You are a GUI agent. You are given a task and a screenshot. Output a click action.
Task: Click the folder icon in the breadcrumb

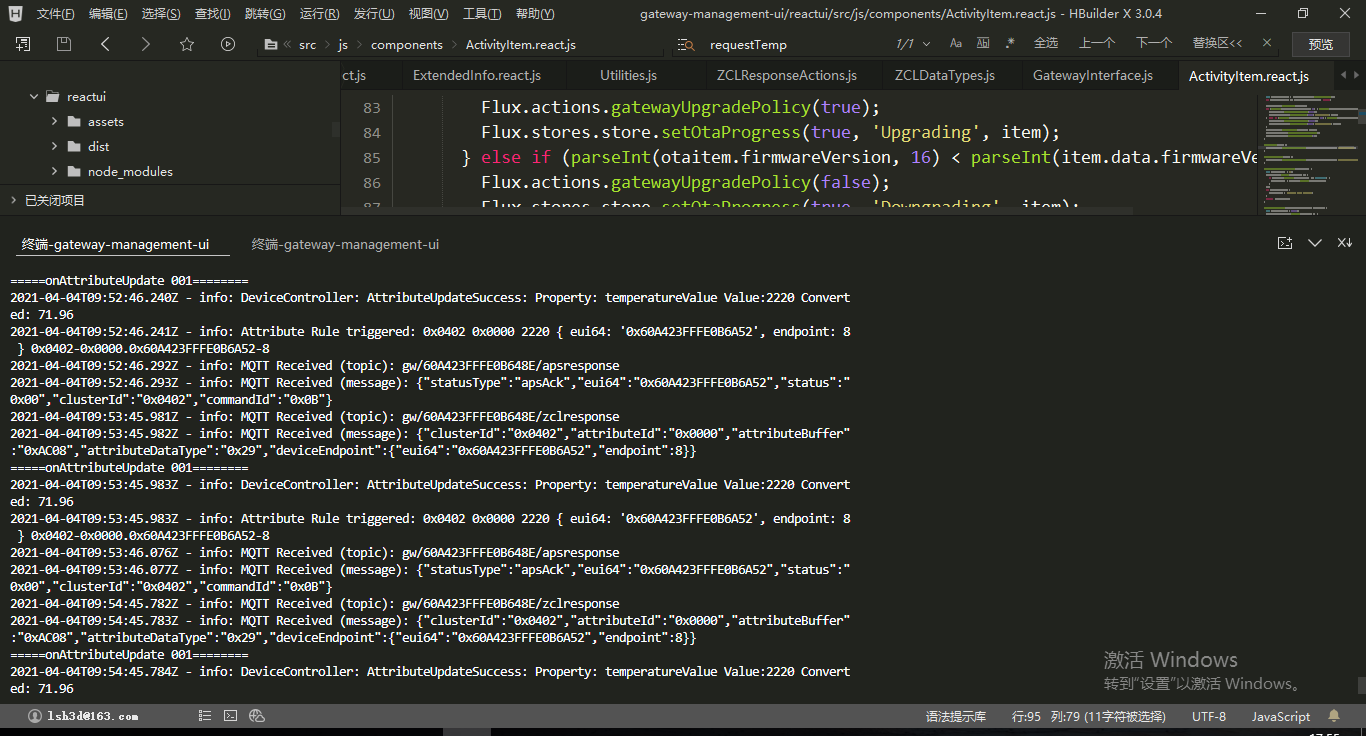click(270, 44)
